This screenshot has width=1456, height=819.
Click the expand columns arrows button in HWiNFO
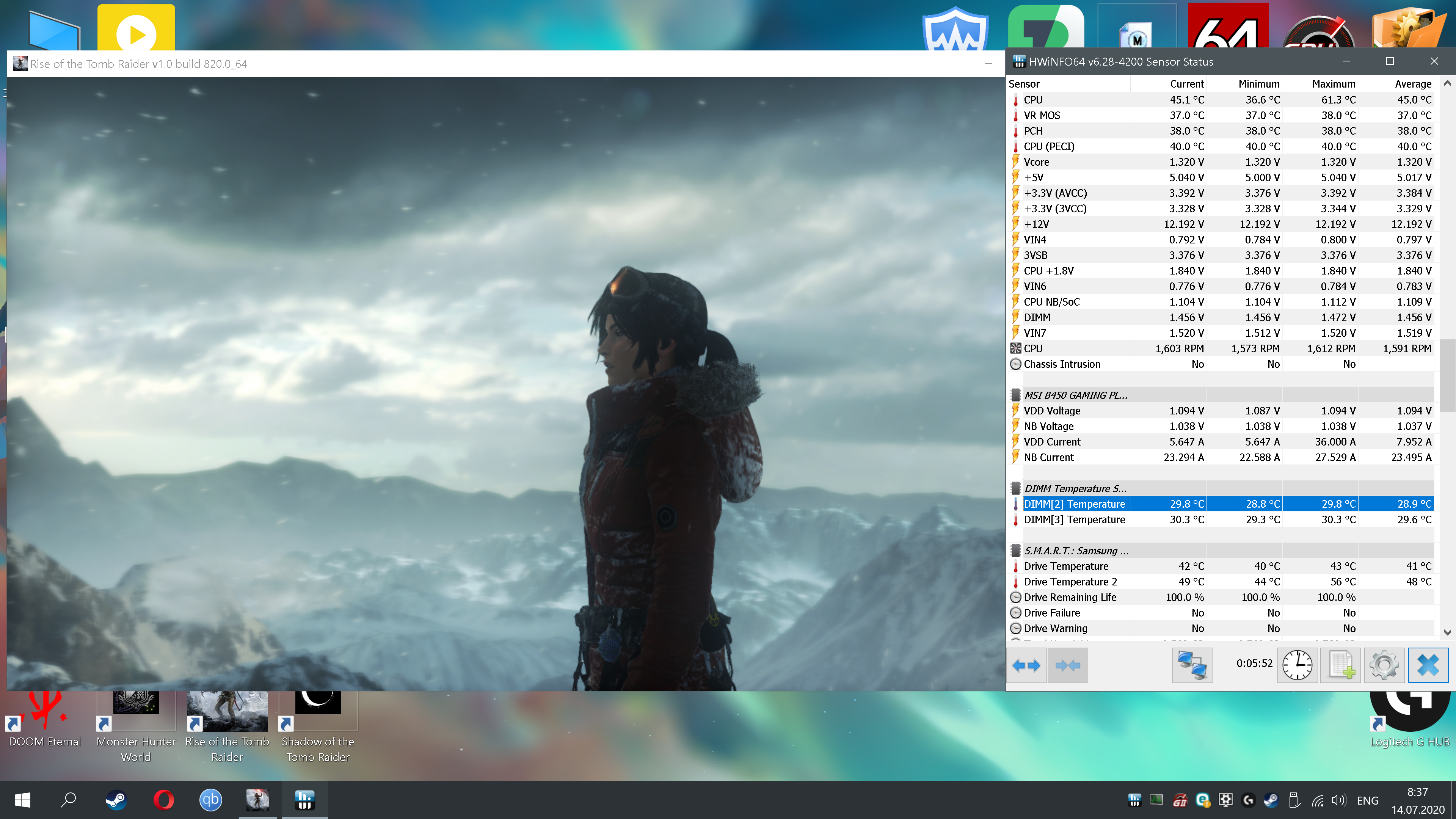tap(1026, 665)
